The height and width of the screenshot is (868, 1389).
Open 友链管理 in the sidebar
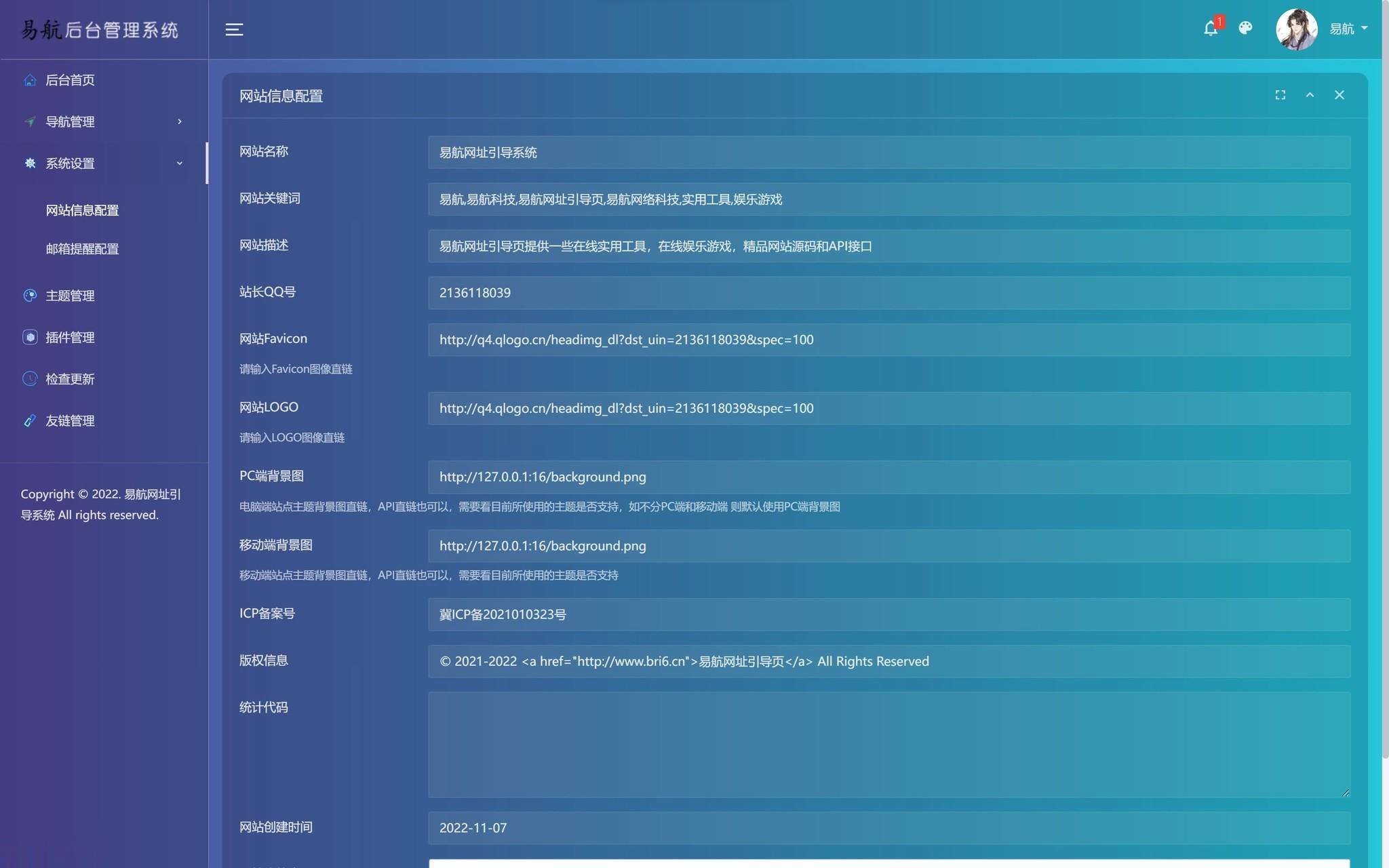tap(70, 420)
